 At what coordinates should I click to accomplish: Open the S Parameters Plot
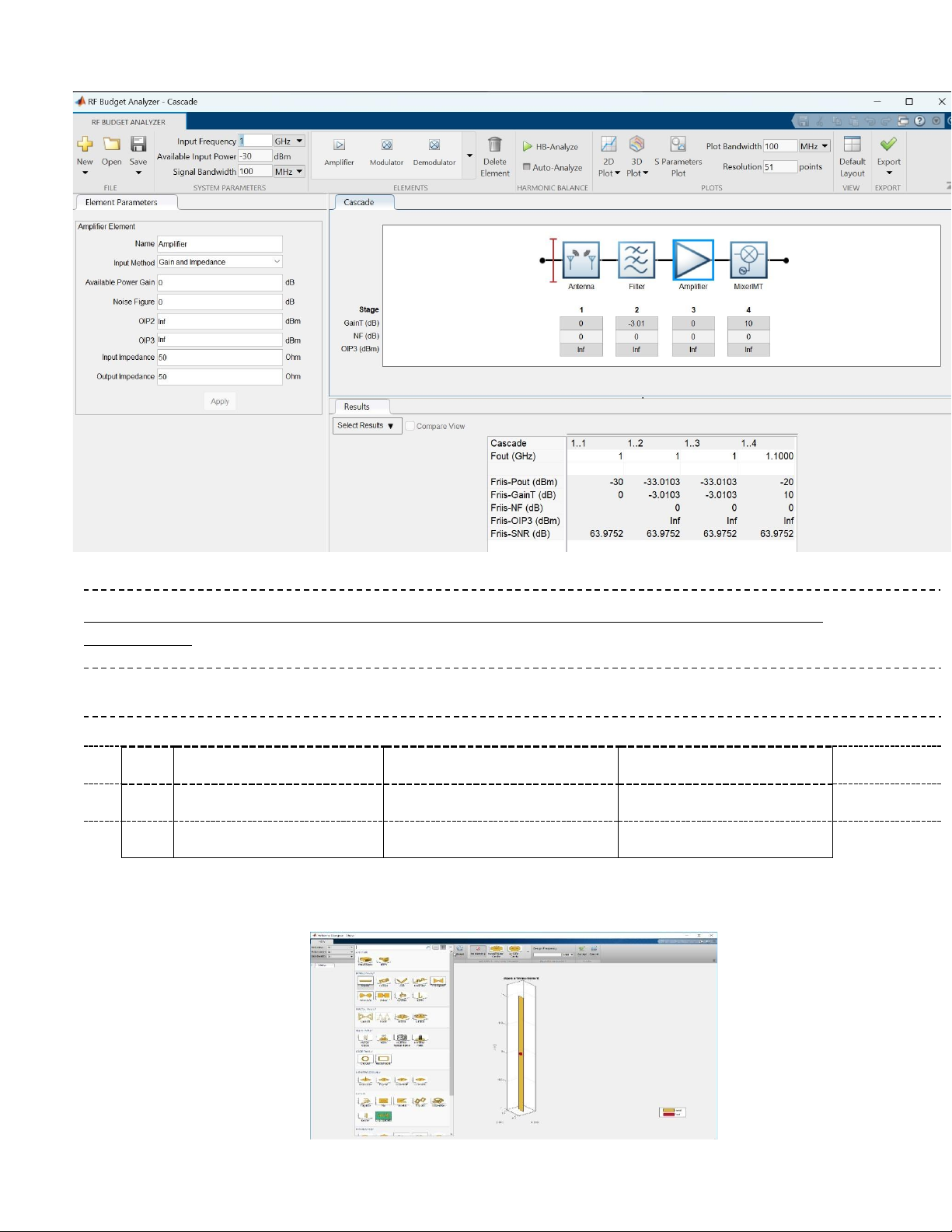(x=678, y=155)
